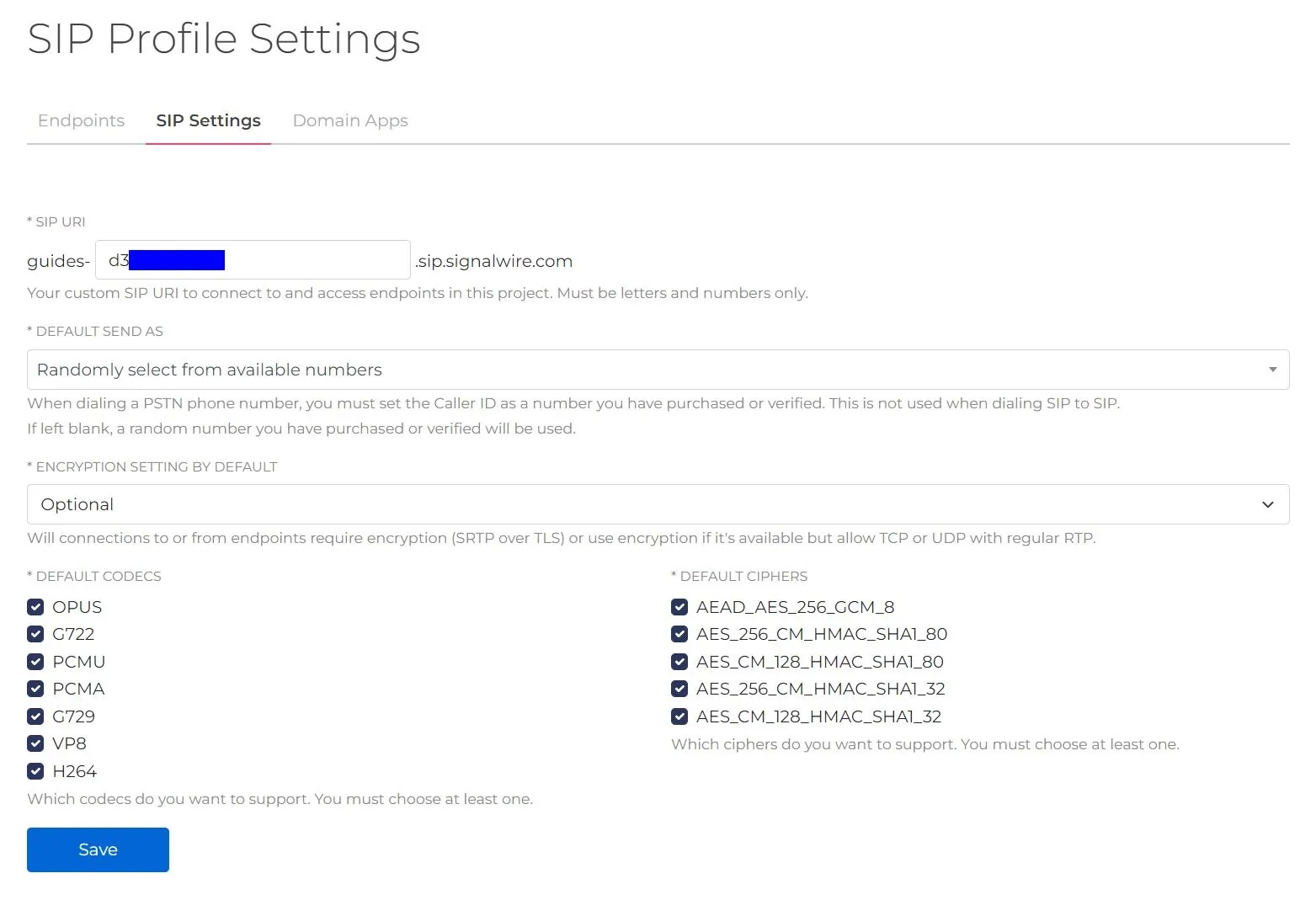
Task: Disable the AES_256_CM_HMAC_SHA1_32 cipher
Action: (679, 689)
